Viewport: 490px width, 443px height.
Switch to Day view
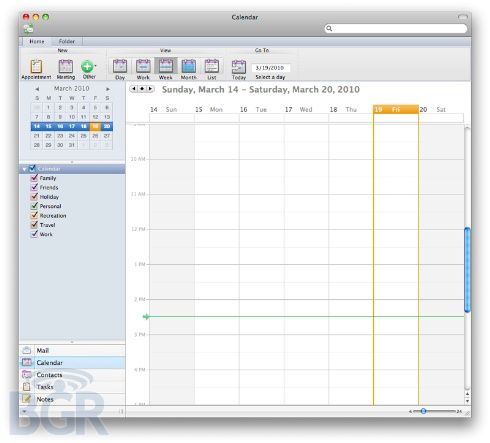[x=120, y=69]
